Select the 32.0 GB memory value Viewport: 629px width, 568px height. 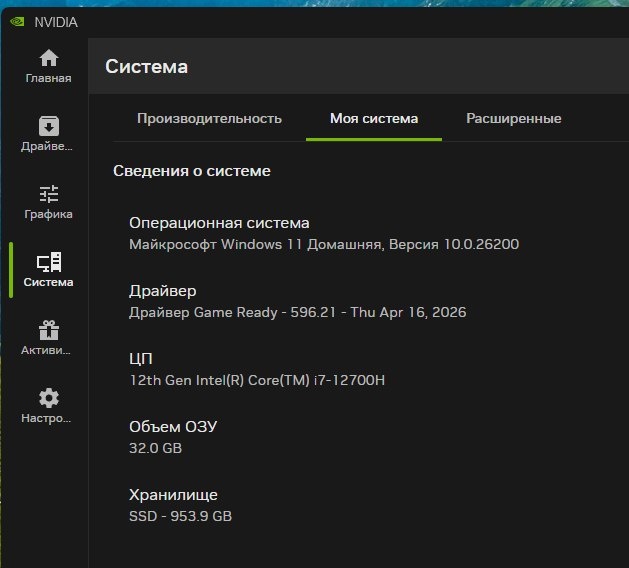click(x=156, y=448)
